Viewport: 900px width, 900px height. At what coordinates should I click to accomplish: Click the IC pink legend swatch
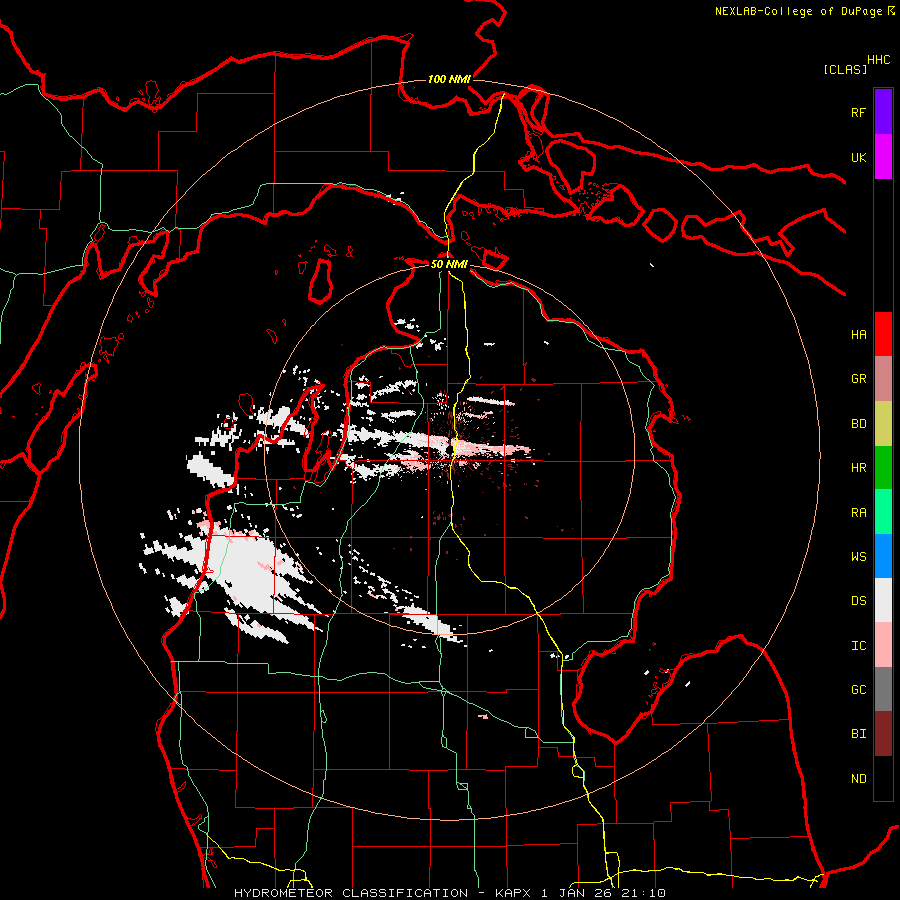tap(883, 645)
